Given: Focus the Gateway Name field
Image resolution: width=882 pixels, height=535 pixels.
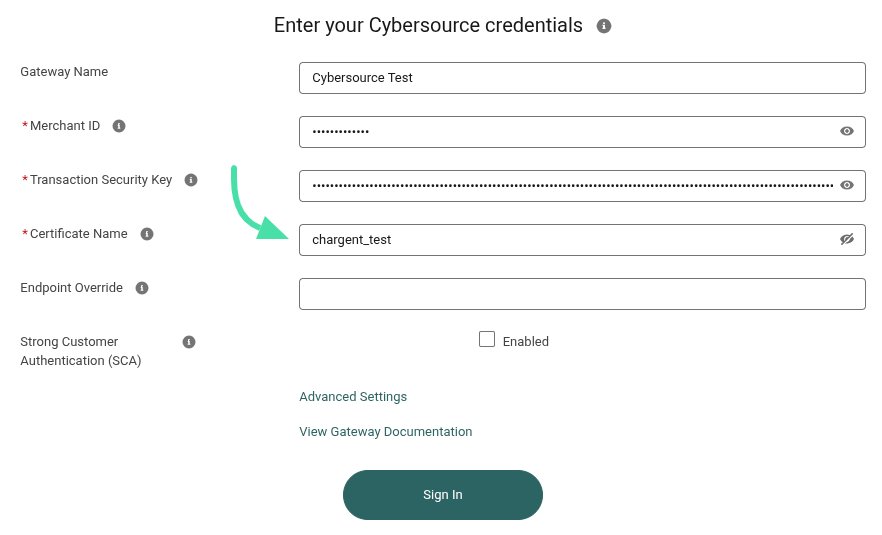Looking at the screenshot, I should tap(582, 78).
